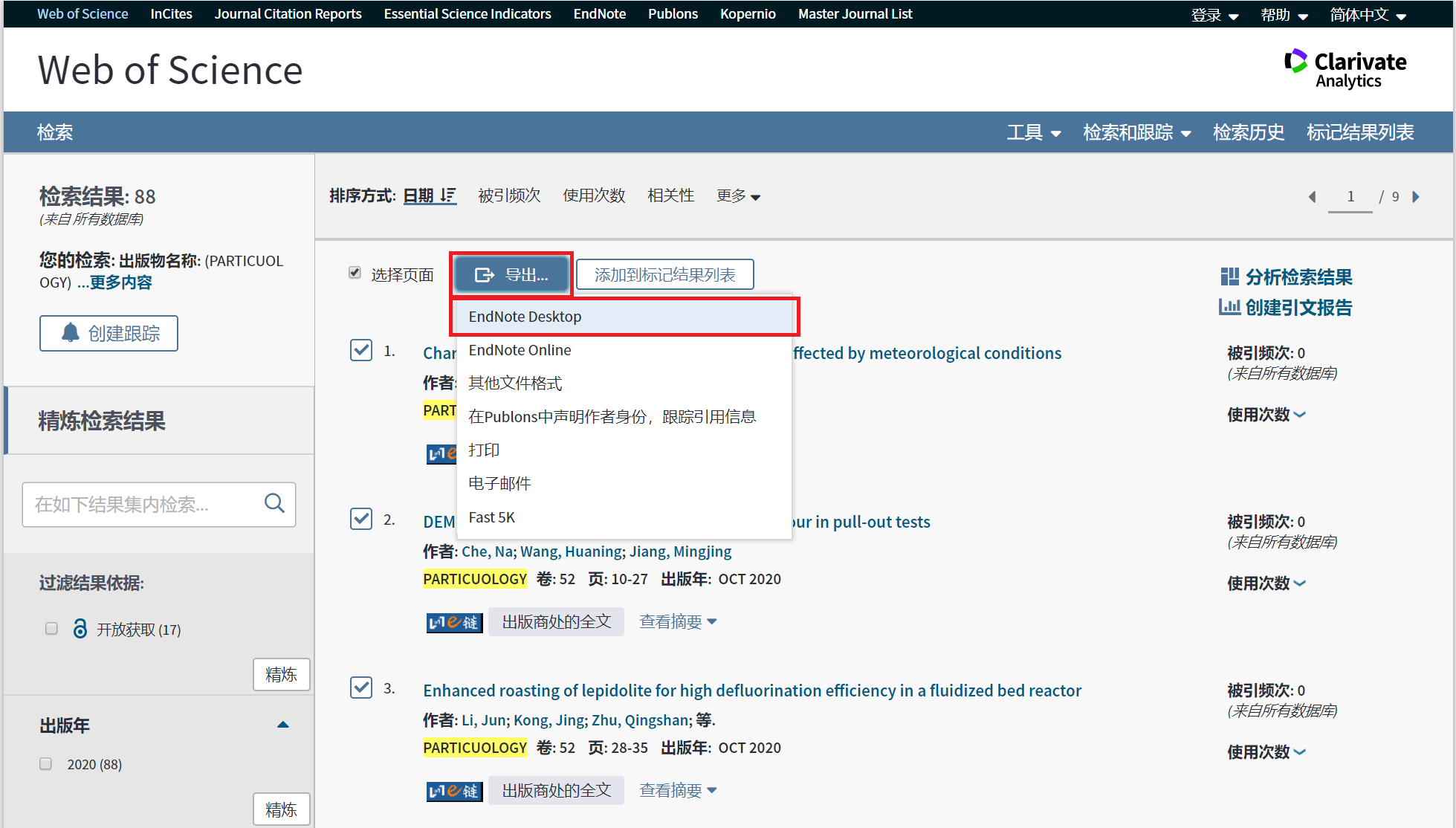Open InCites in top navigation
1456x828 pixels.
[171, 14]
